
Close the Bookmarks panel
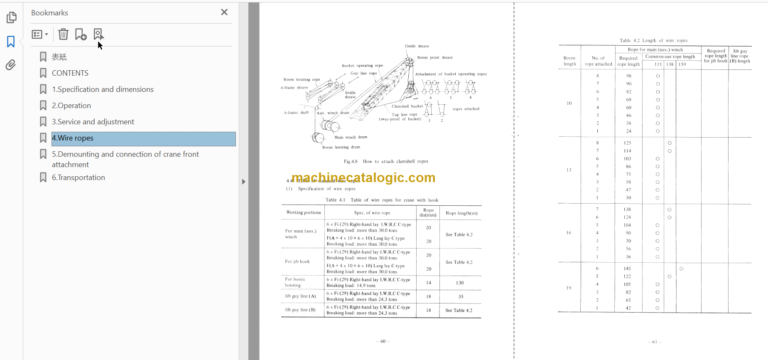pos(224,12)
